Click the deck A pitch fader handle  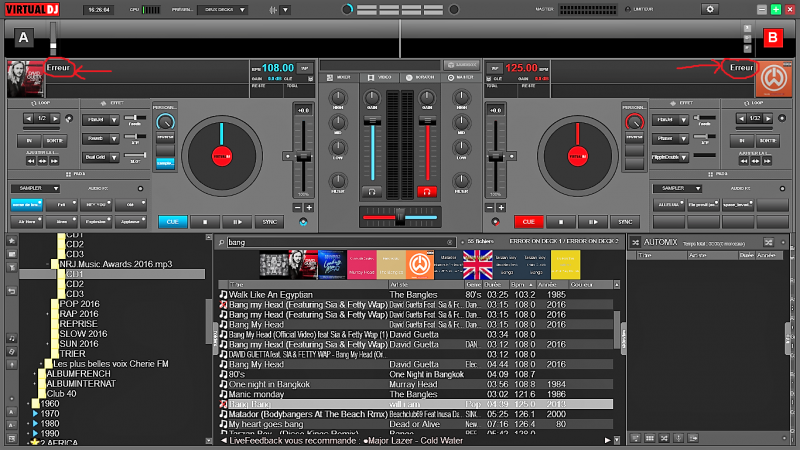304,157
